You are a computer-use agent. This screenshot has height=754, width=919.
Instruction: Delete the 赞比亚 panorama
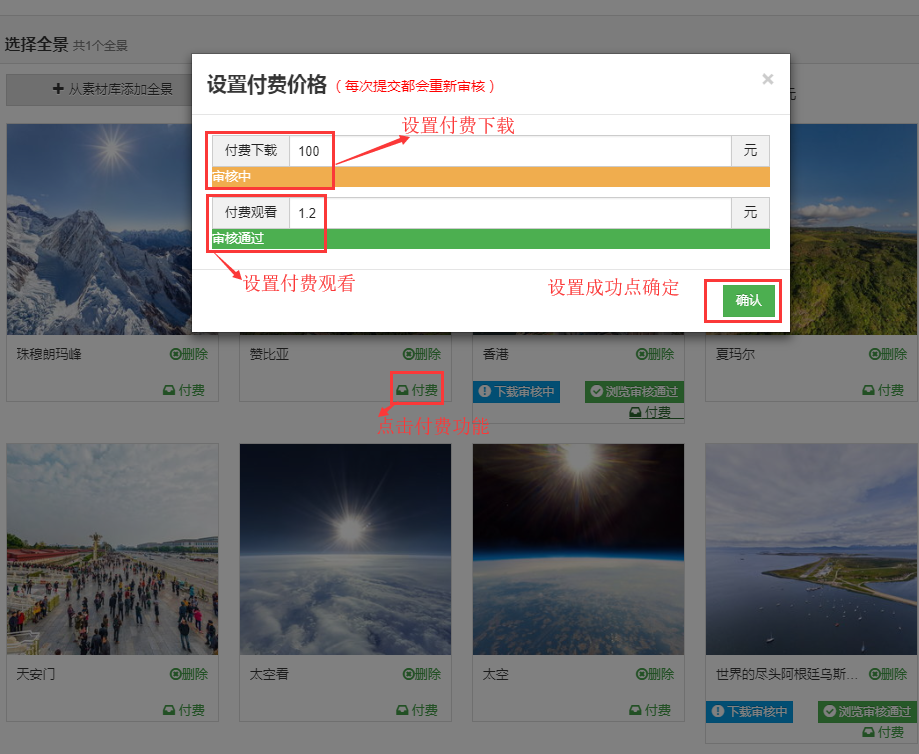click(x=422, y=354)
